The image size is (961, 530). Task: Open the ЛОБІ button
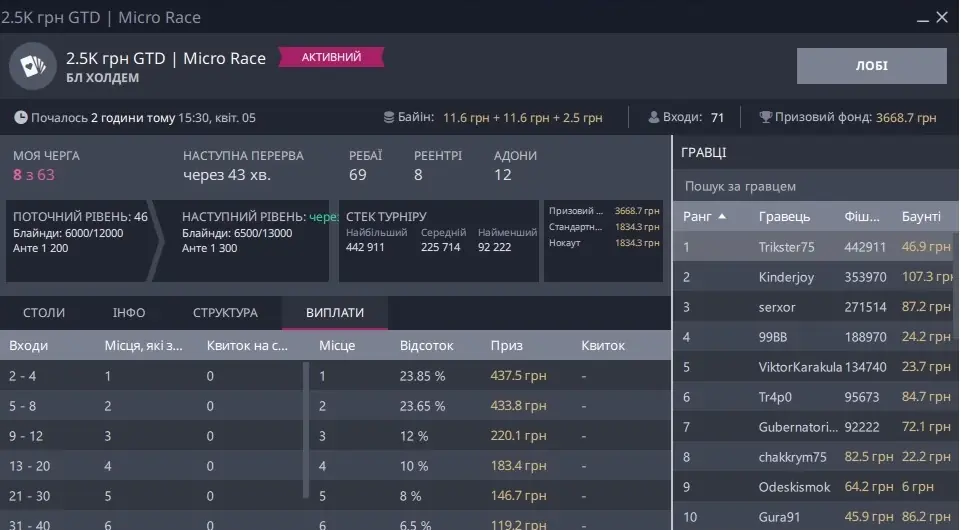871,66
